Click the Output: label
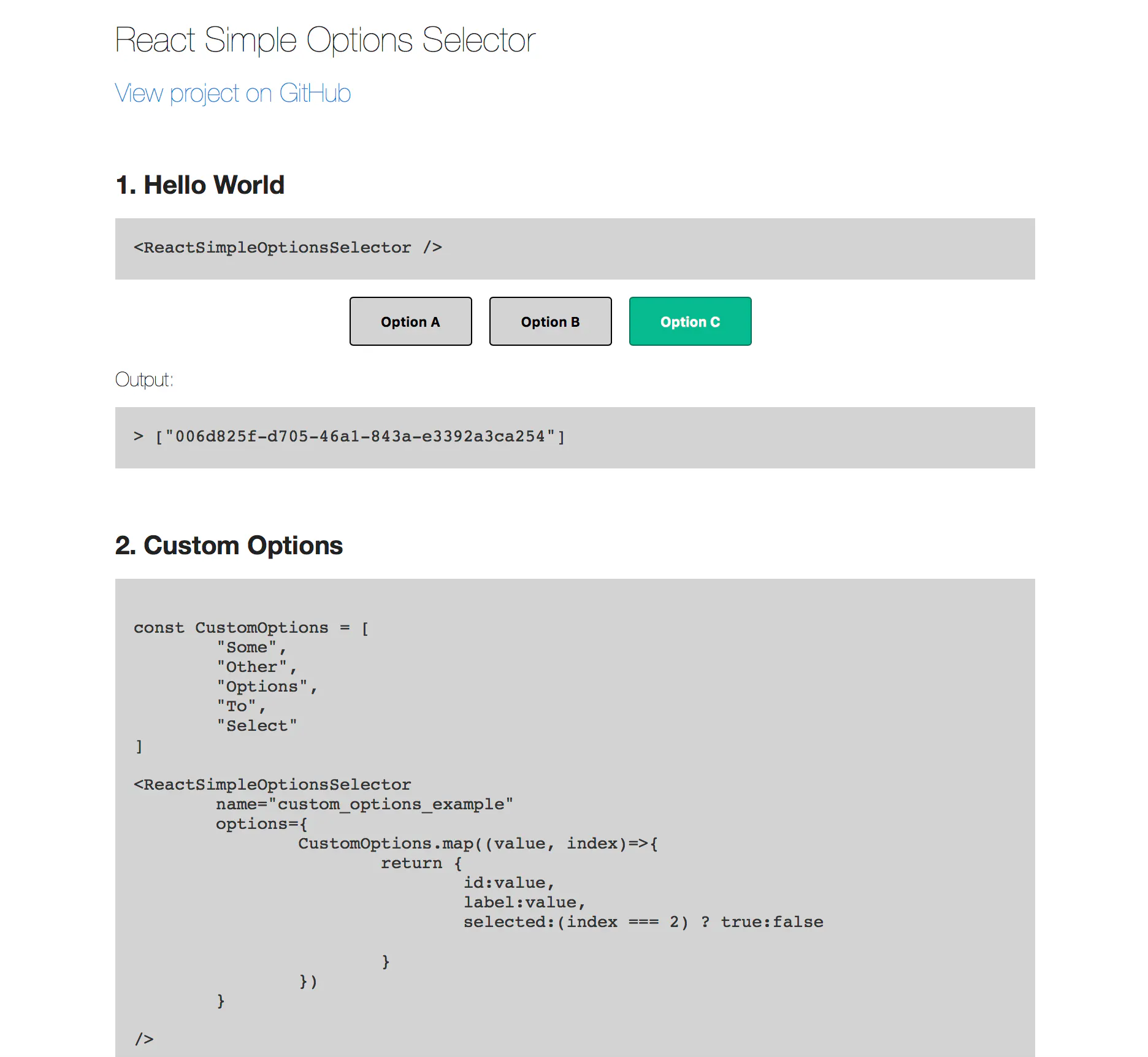The width and height of the screenshot is (1148, 1057). coord(144,380)
